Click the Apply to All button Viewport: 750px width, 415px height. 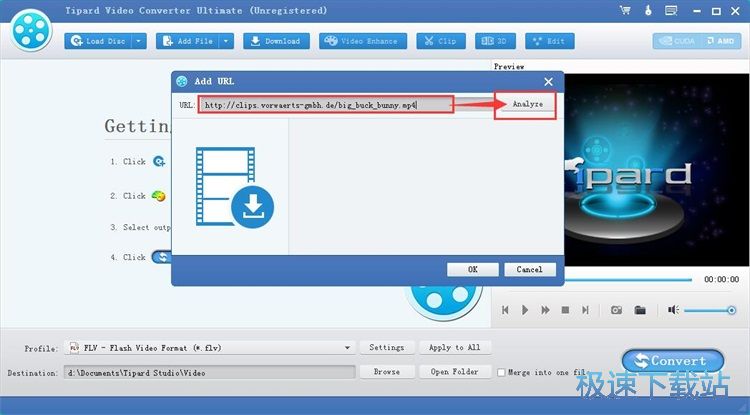454,348
